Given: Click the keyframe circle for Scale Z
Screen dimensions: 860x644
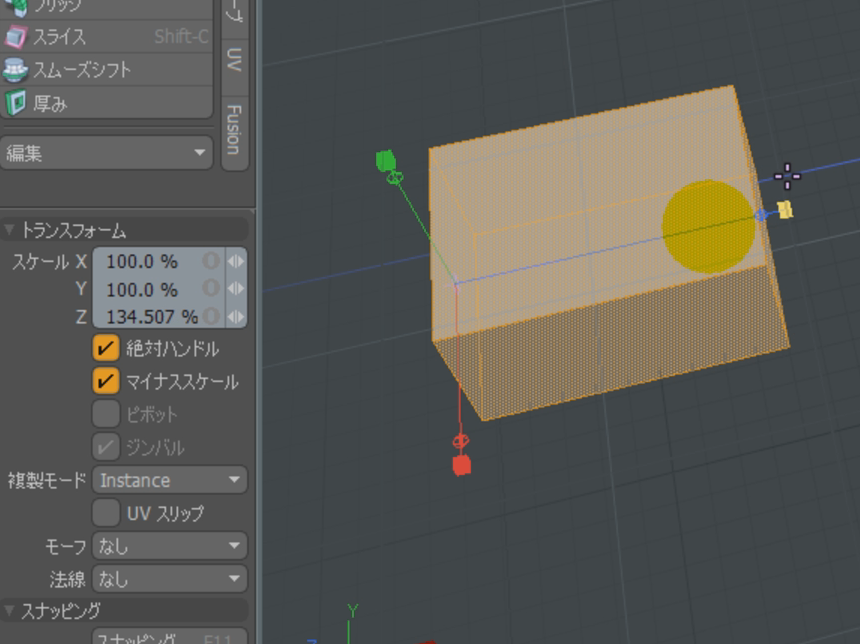Looking at the screenshot, I should coord(211,316).
